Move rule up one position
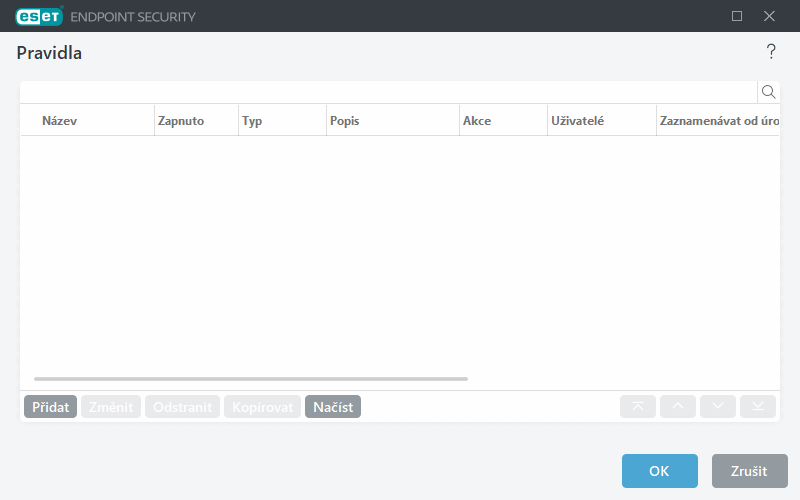The image size is (800, 500). (x=678, y=407)
